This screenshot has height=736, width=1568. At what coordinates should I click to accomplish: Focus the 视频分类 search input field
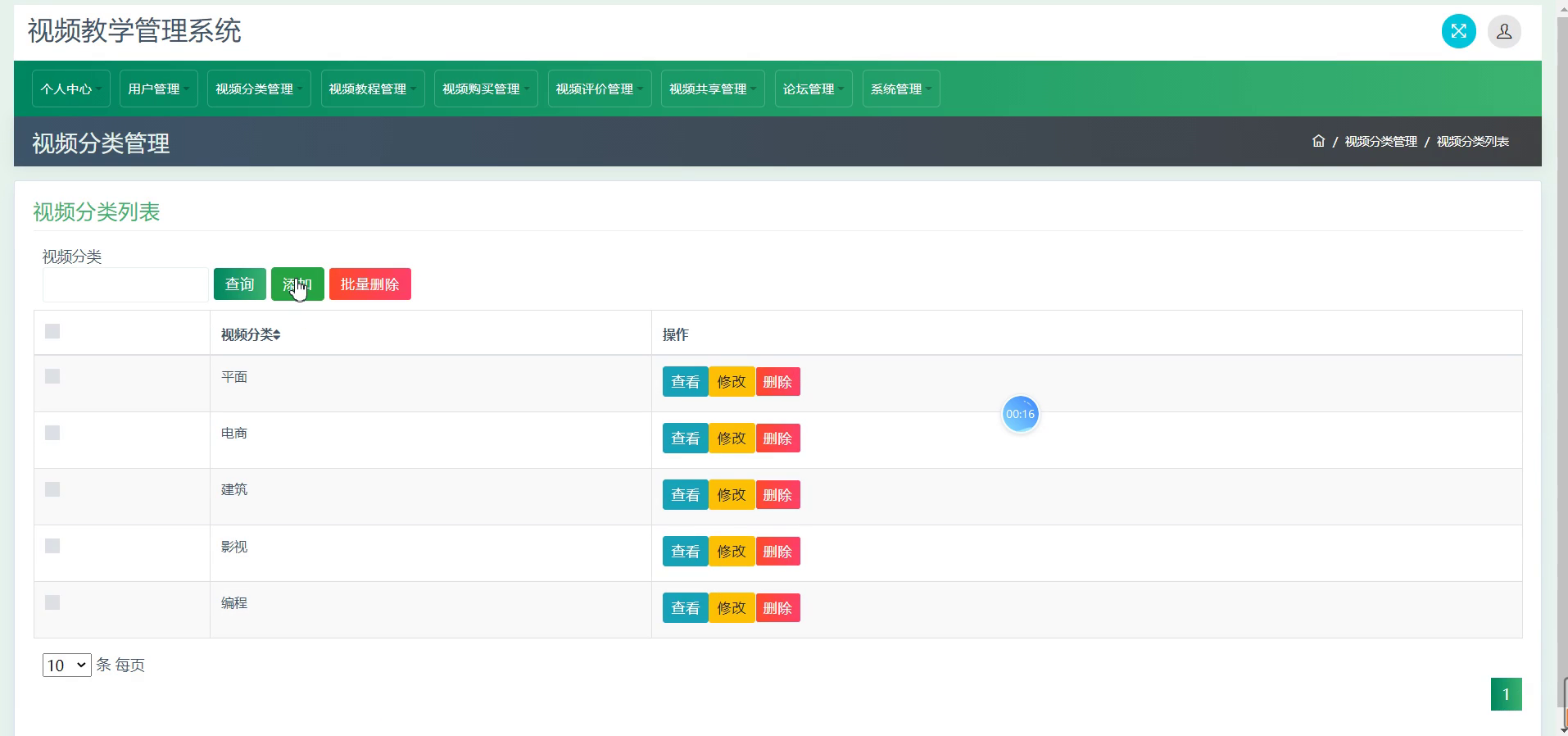tap(125, 285)
